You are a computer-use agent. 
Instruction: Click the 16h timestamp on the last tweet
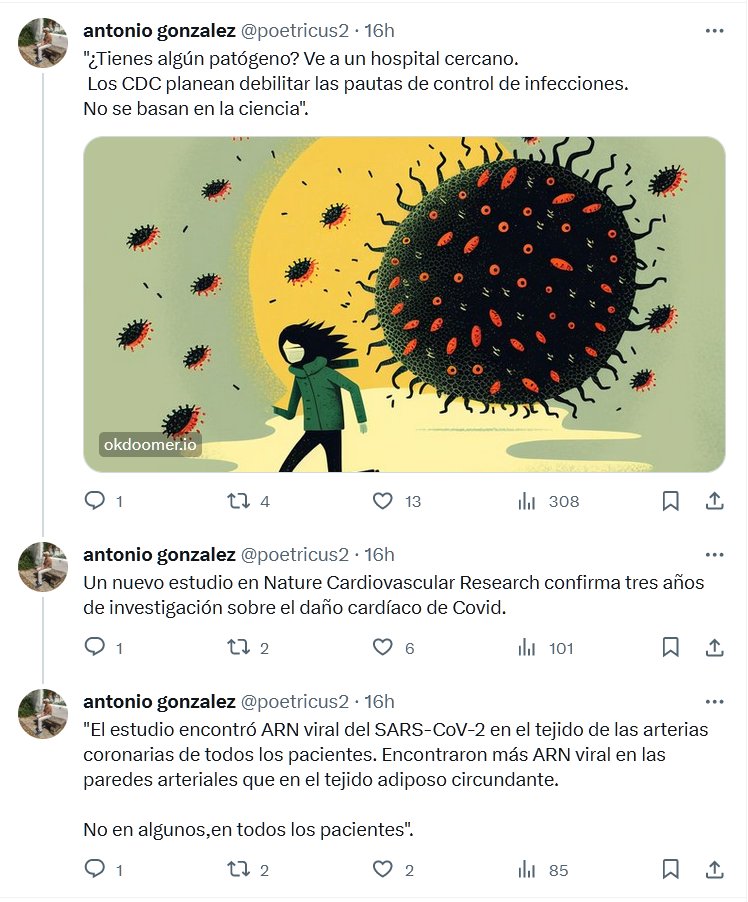click(379, 702)
